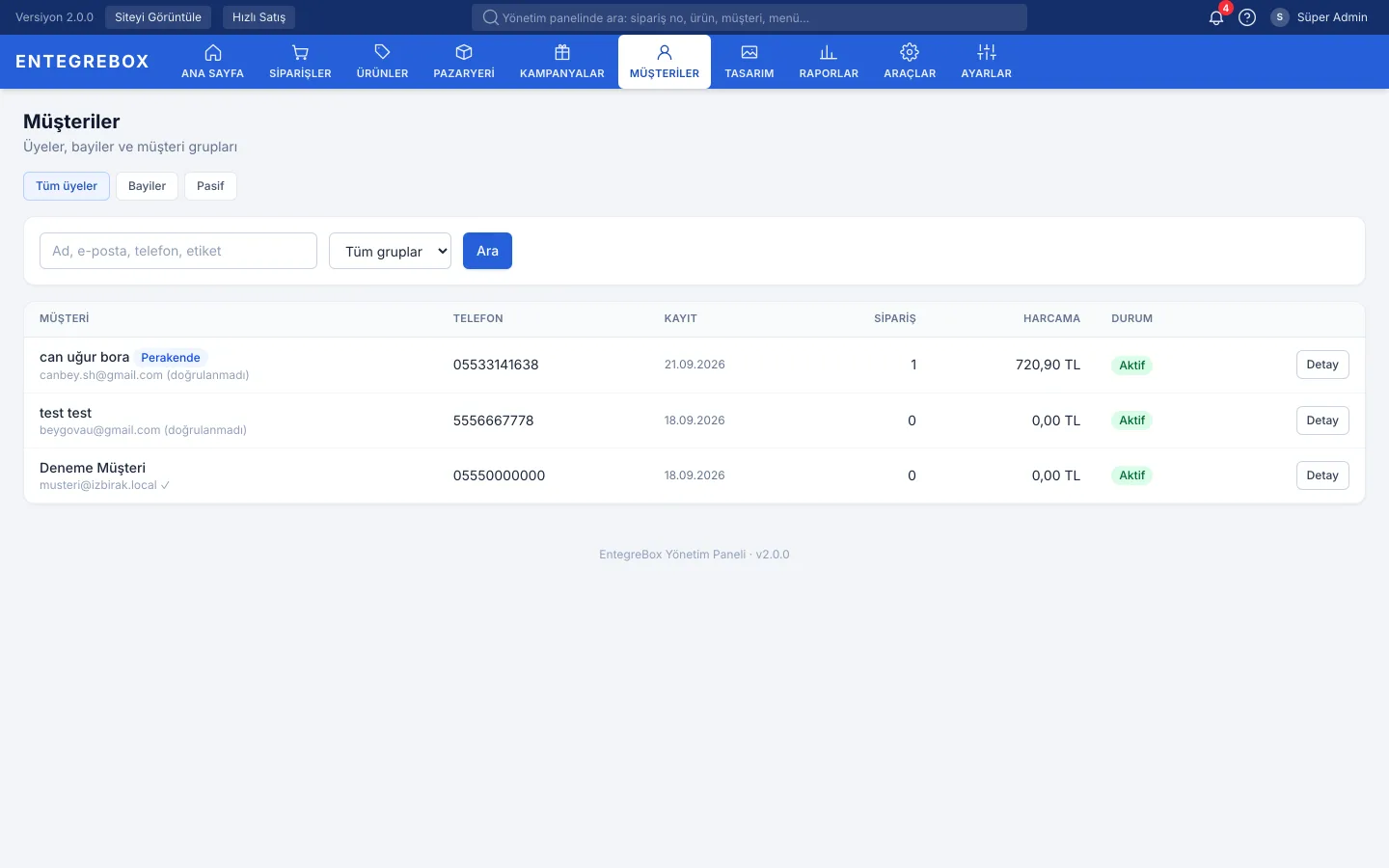Select the customer name 'Deneme Müşteri'
This screenshot has width=1389, height=868.
click(x=93, y=468)
